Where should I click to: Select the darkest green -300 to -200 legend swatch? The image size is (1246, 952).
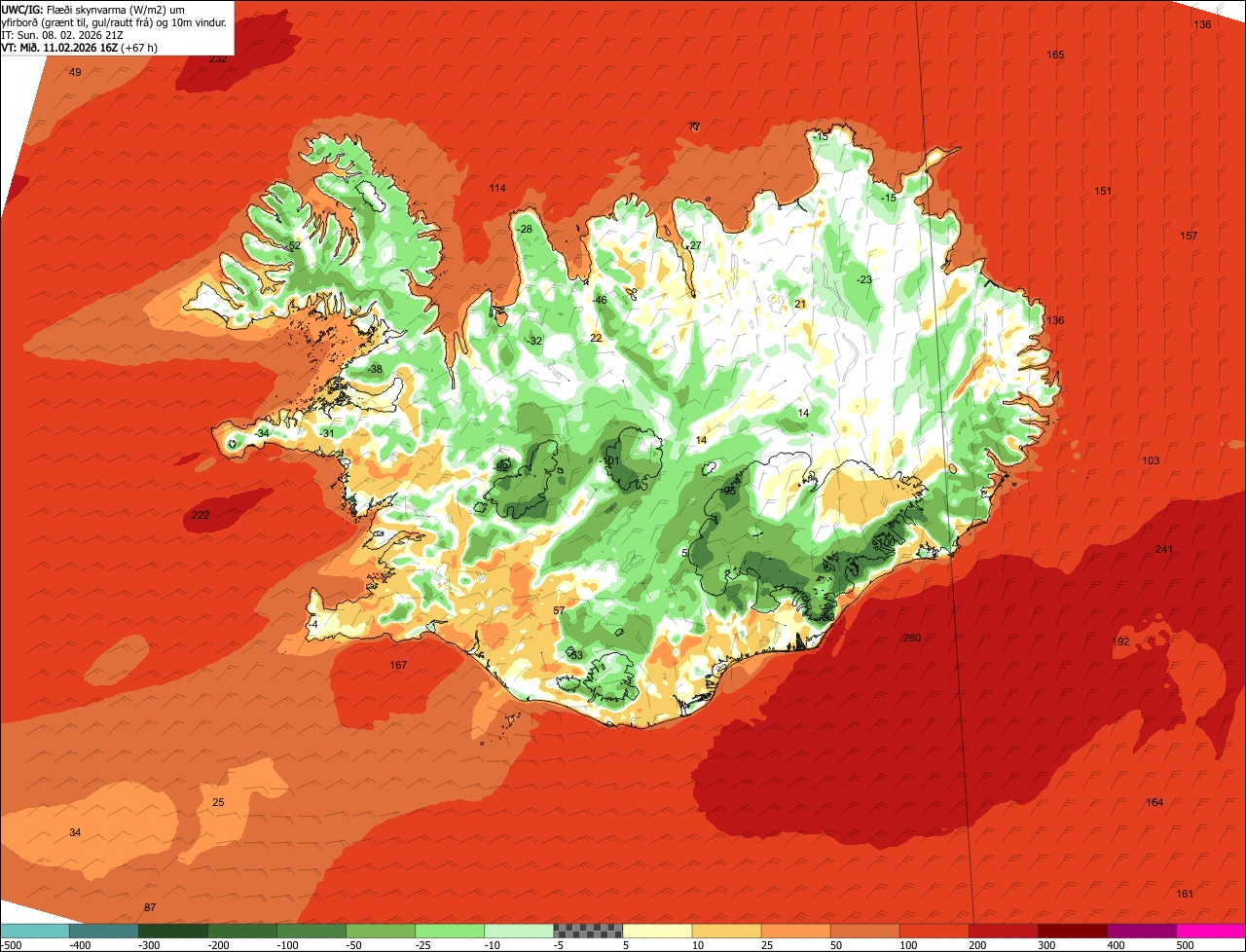(x=173, y=931)
